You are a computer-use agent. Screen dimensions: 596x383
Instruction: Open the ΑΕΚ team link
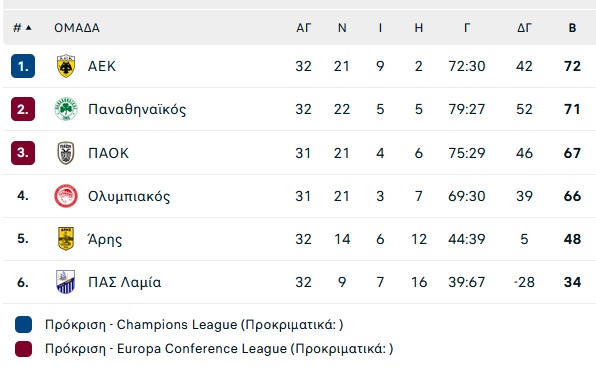[101, 66]
